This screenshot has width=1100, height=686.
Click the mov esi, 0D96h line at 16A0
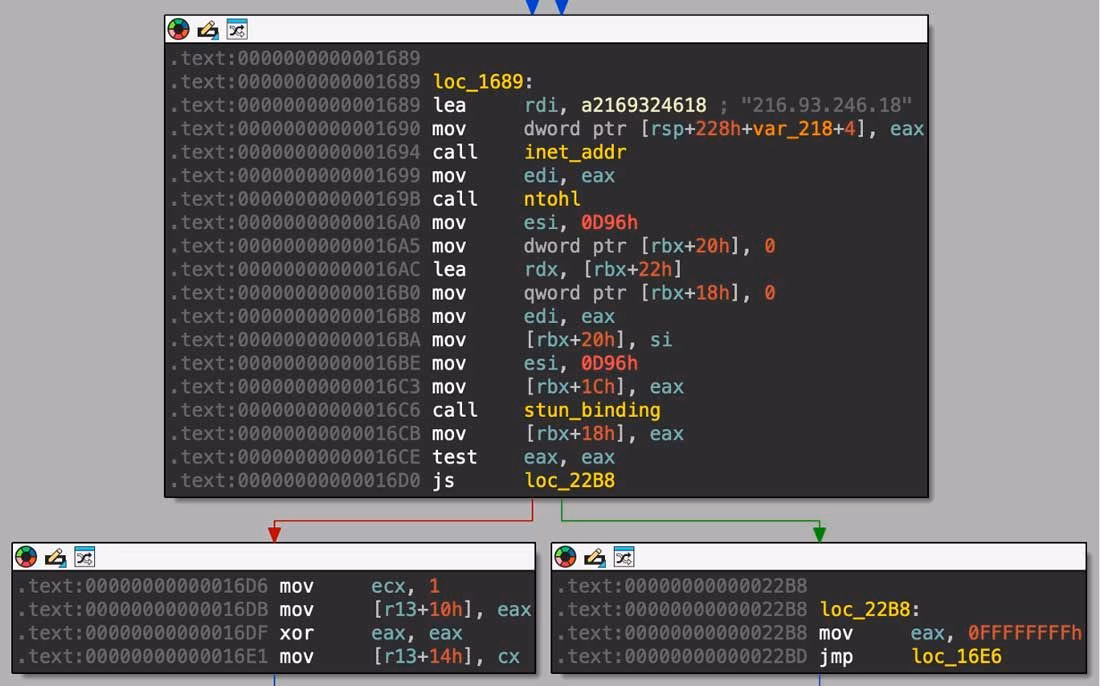[x=535, y=223]
